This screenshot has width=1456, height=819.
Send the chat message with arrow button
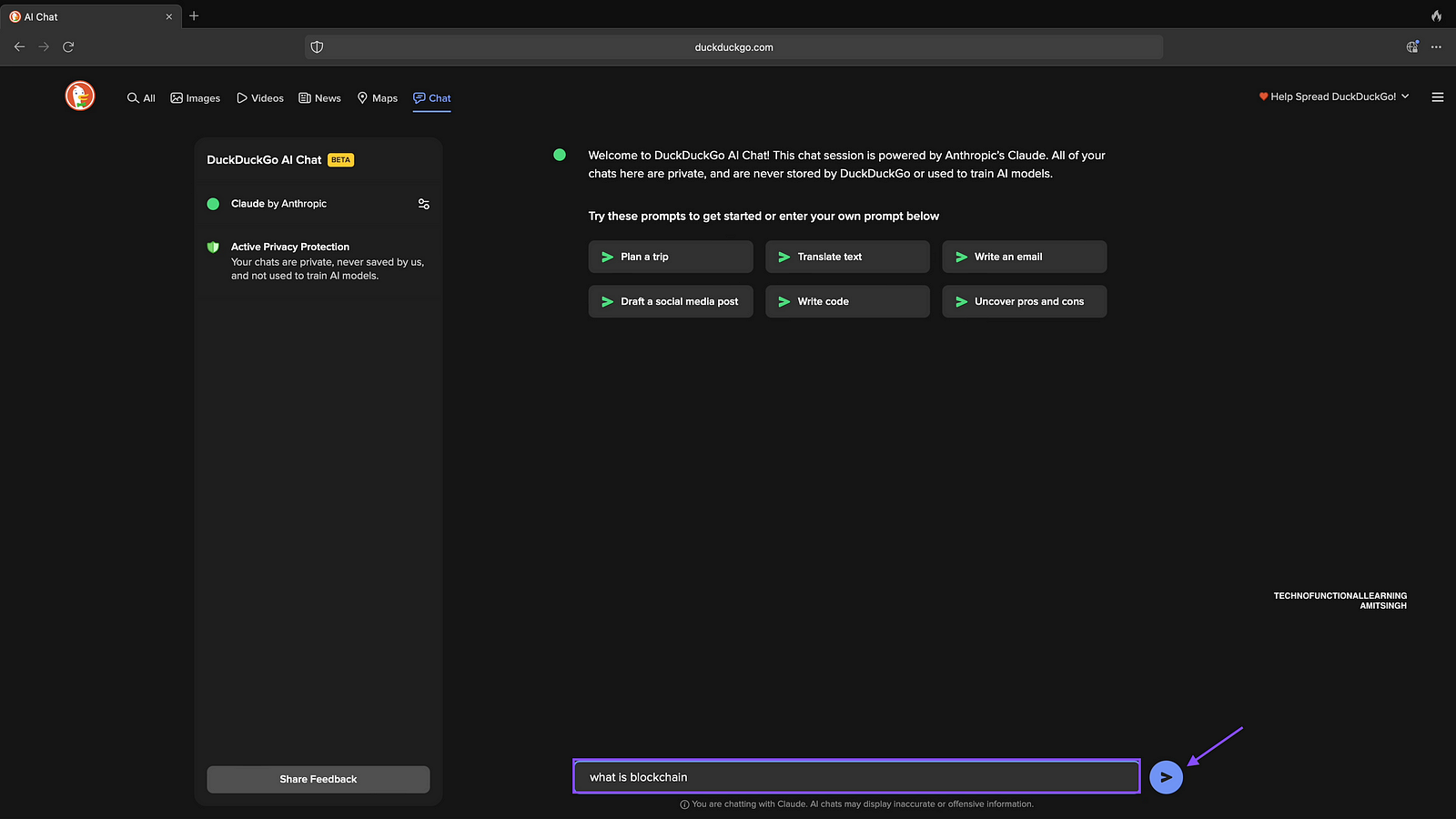pyautogui.click(x=1166, y=777)
